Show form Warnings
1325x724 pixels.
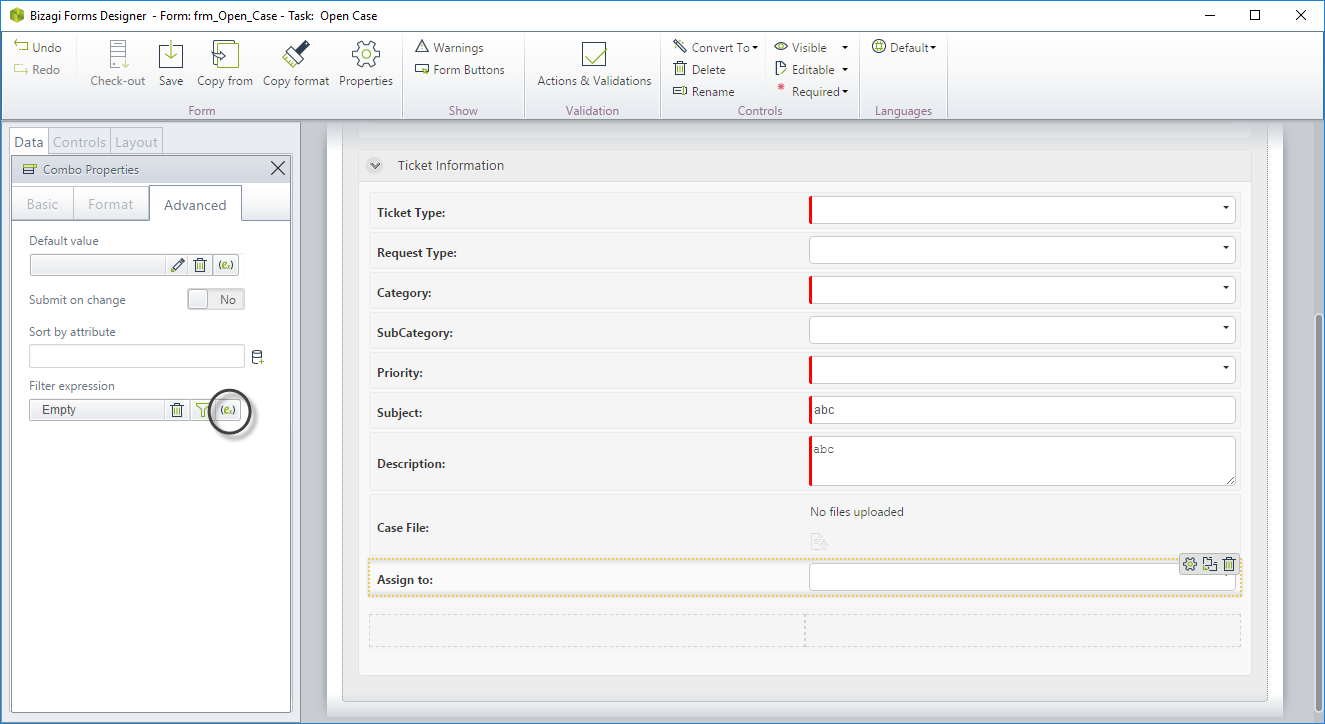pyautogui.click(x=450, y=47)
